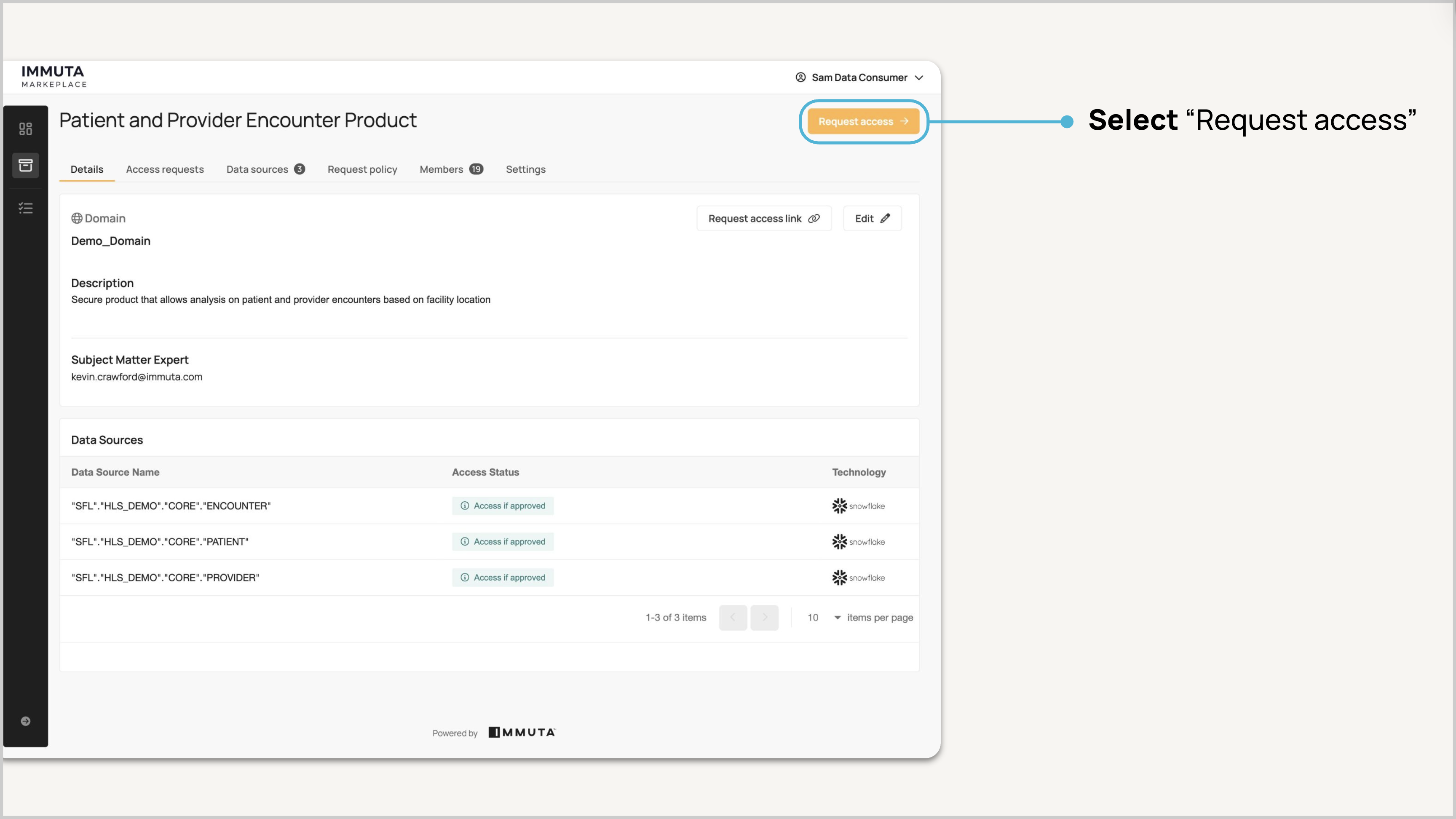The image size is (1456, 819).
Task: Click info icon on ENCOUNTER access status
Action: coord(465,506)
